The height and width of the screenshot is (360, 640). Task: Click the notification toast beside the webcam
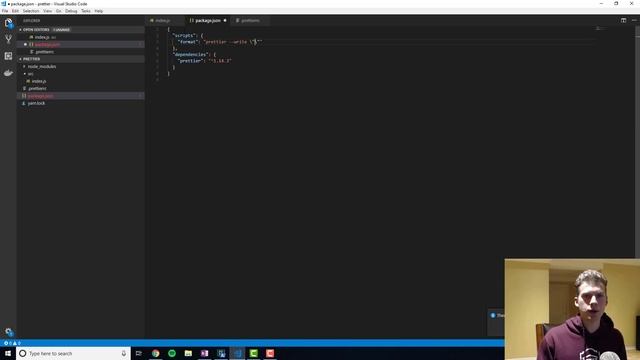[496, 322]
